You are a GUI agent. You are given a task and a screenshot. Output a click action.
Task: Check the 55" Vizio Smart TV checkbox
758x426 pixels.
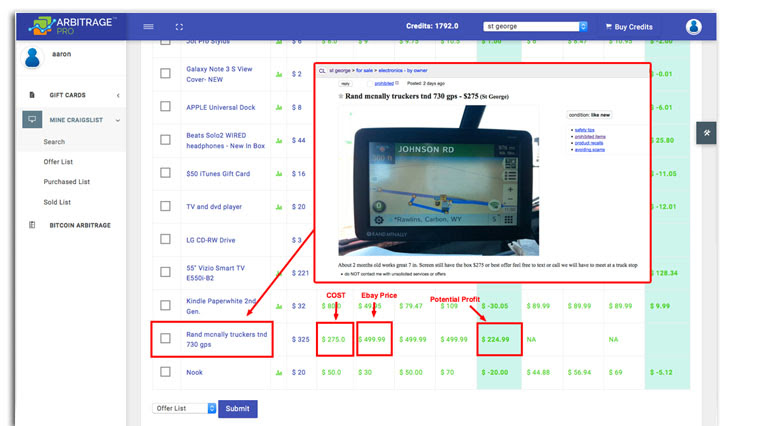165,272
